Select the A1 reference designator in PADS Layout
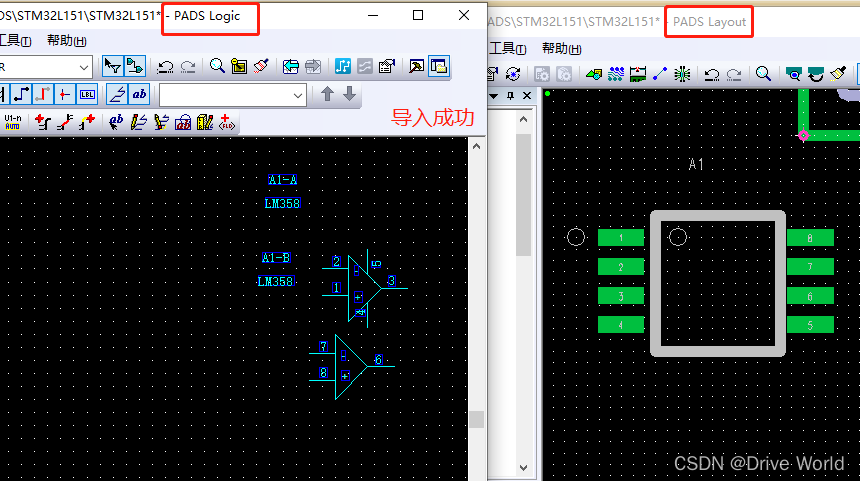The height and width of the screenshot is (481, 860). tap(696, 164)
